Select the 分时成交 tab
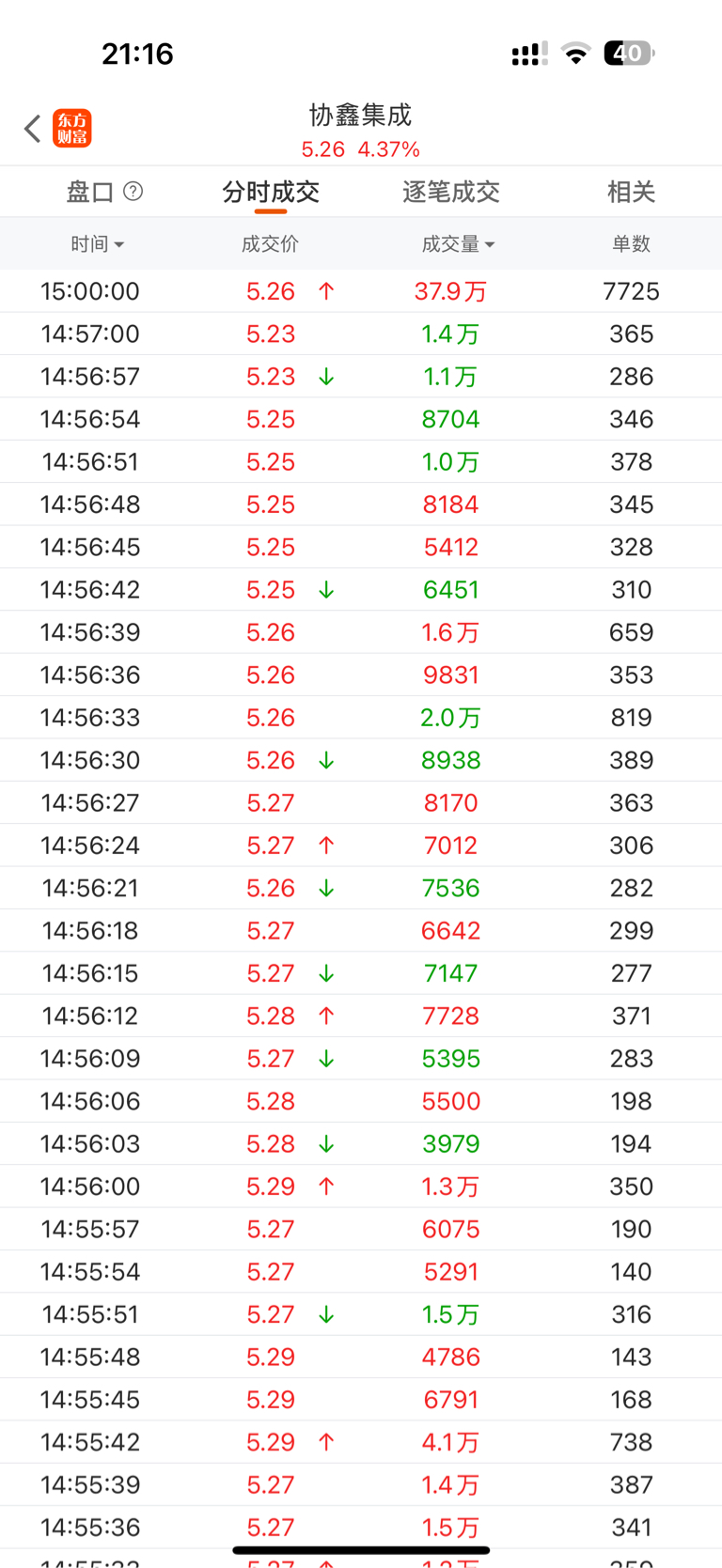The height and width of the screenshot is (1568, 722). click(271, 193)
